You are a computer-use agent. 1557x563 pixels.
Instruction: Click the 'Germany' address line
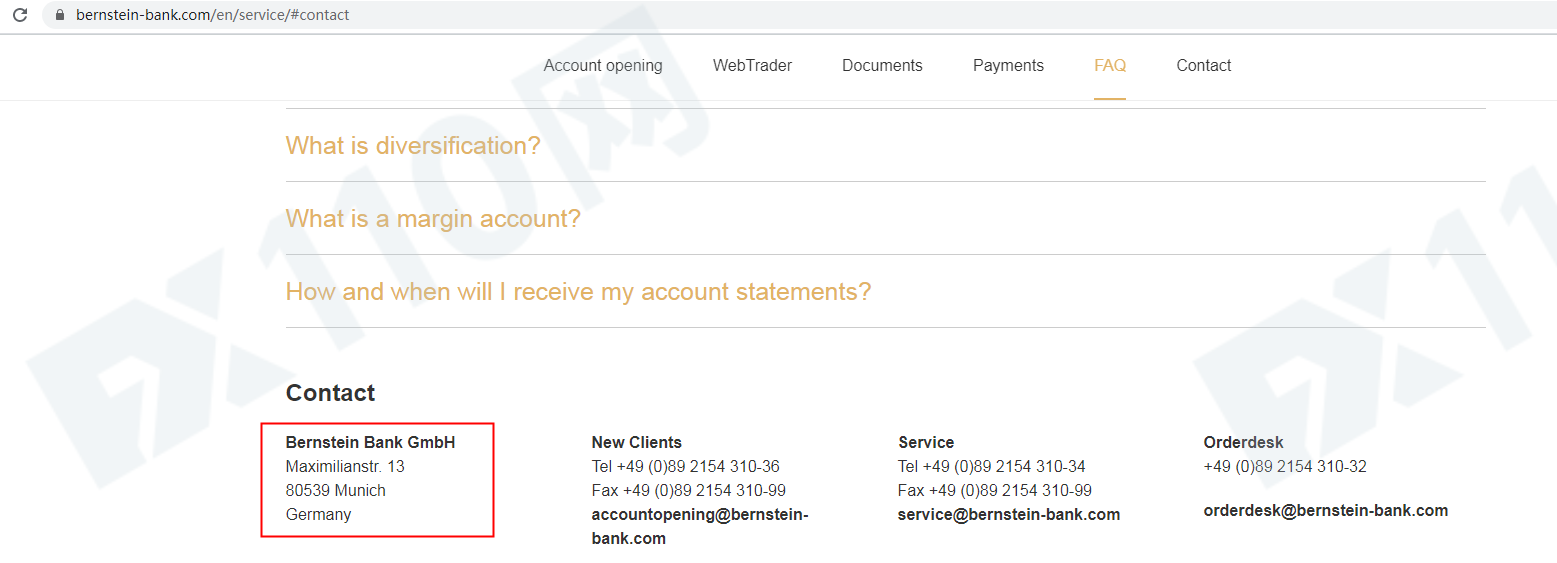tap(318, 514)
